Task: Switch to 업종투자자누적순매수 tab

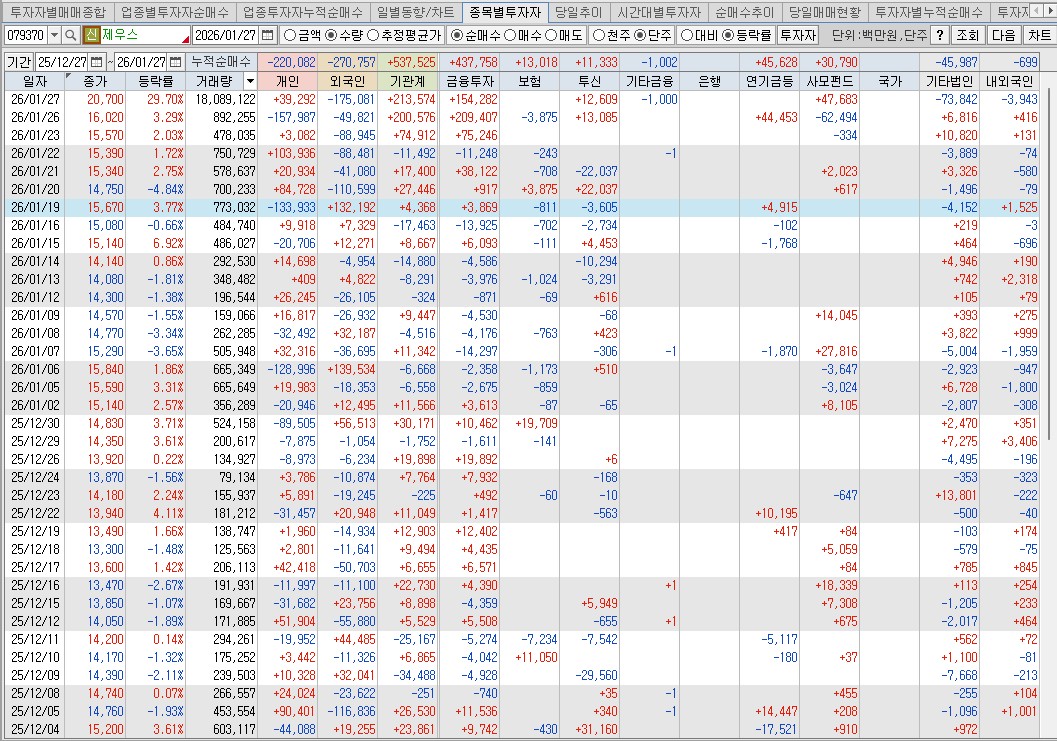Action: [303, 11]
